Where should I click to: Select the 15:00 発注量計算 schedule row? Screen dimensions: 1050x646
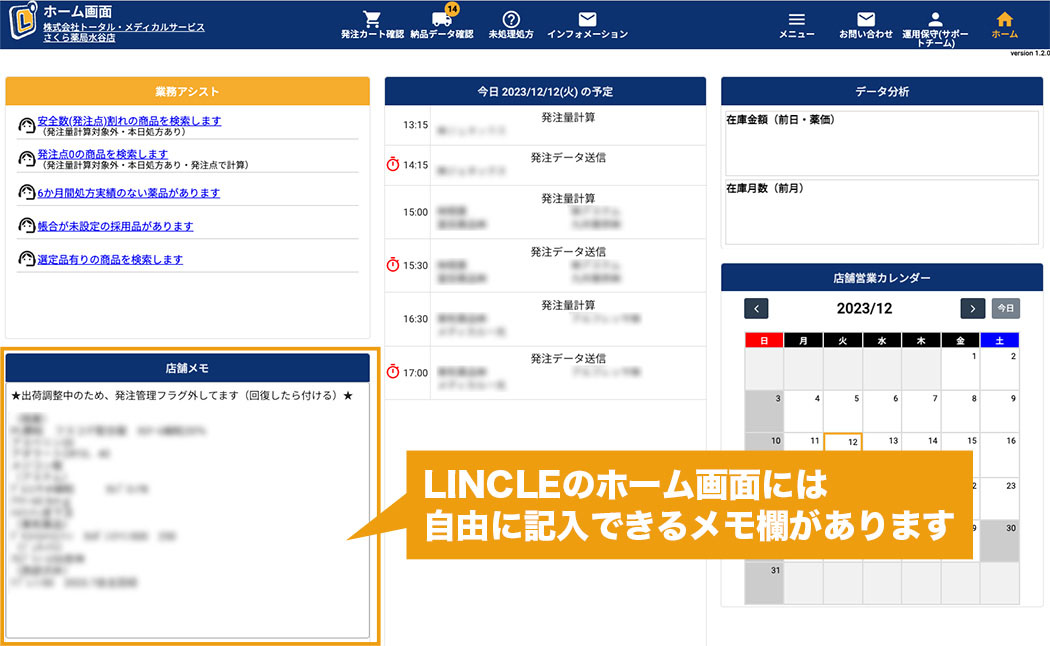click(x=545, y=212)
